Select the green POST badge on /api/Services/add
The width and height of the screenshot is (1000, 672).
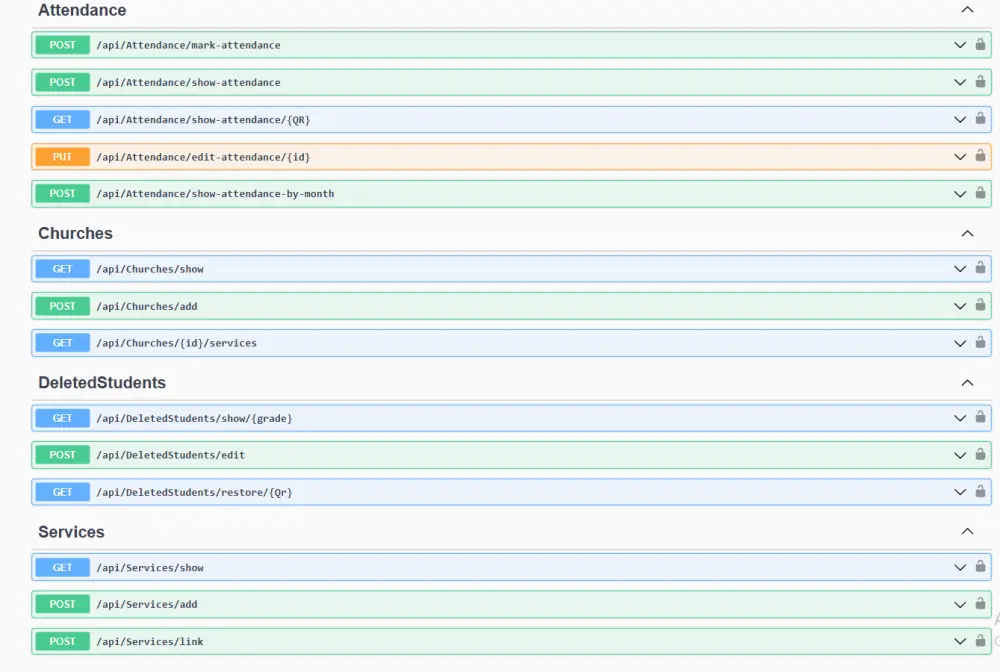click(x=61, y=604)
